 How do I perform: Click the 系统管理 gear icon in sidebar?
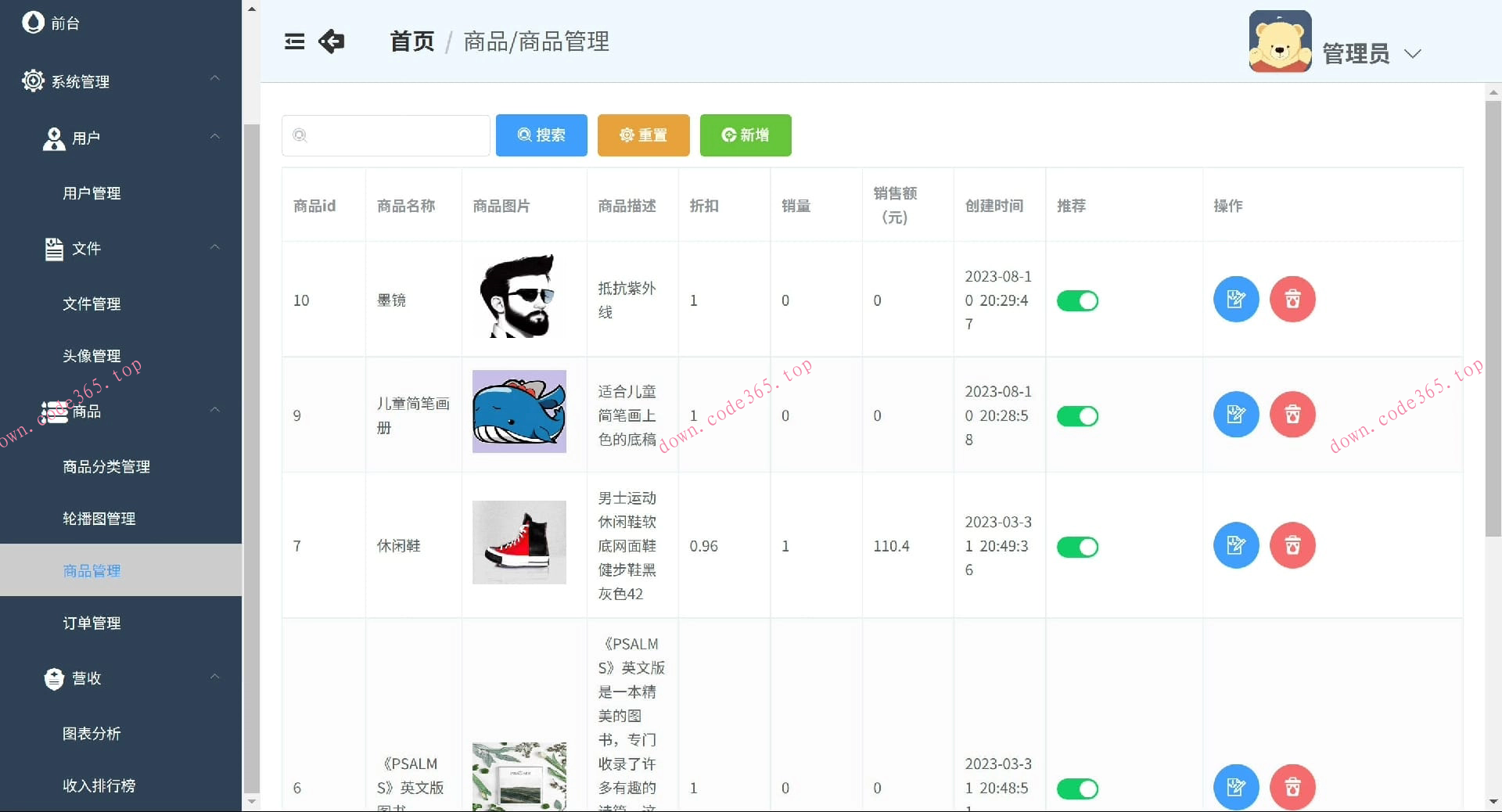click(x=32, y=81)
